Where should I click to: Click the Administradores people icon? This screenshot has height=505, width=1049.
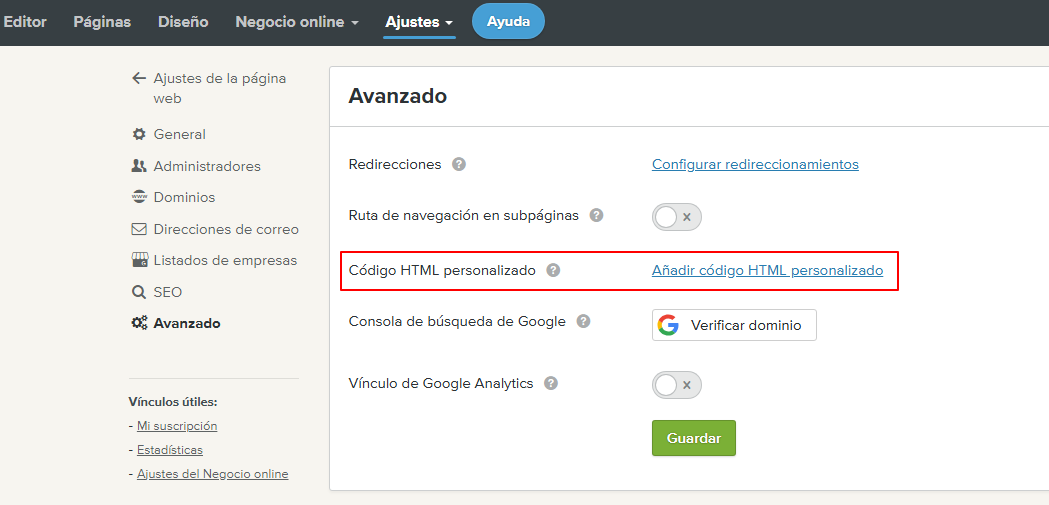[x=138, y=166]
